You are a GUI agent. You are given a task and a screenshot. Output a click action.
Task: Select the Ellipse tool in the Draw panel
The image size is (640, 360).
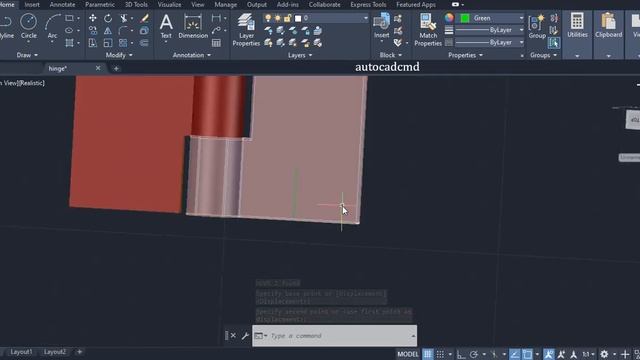click(69, 31)
